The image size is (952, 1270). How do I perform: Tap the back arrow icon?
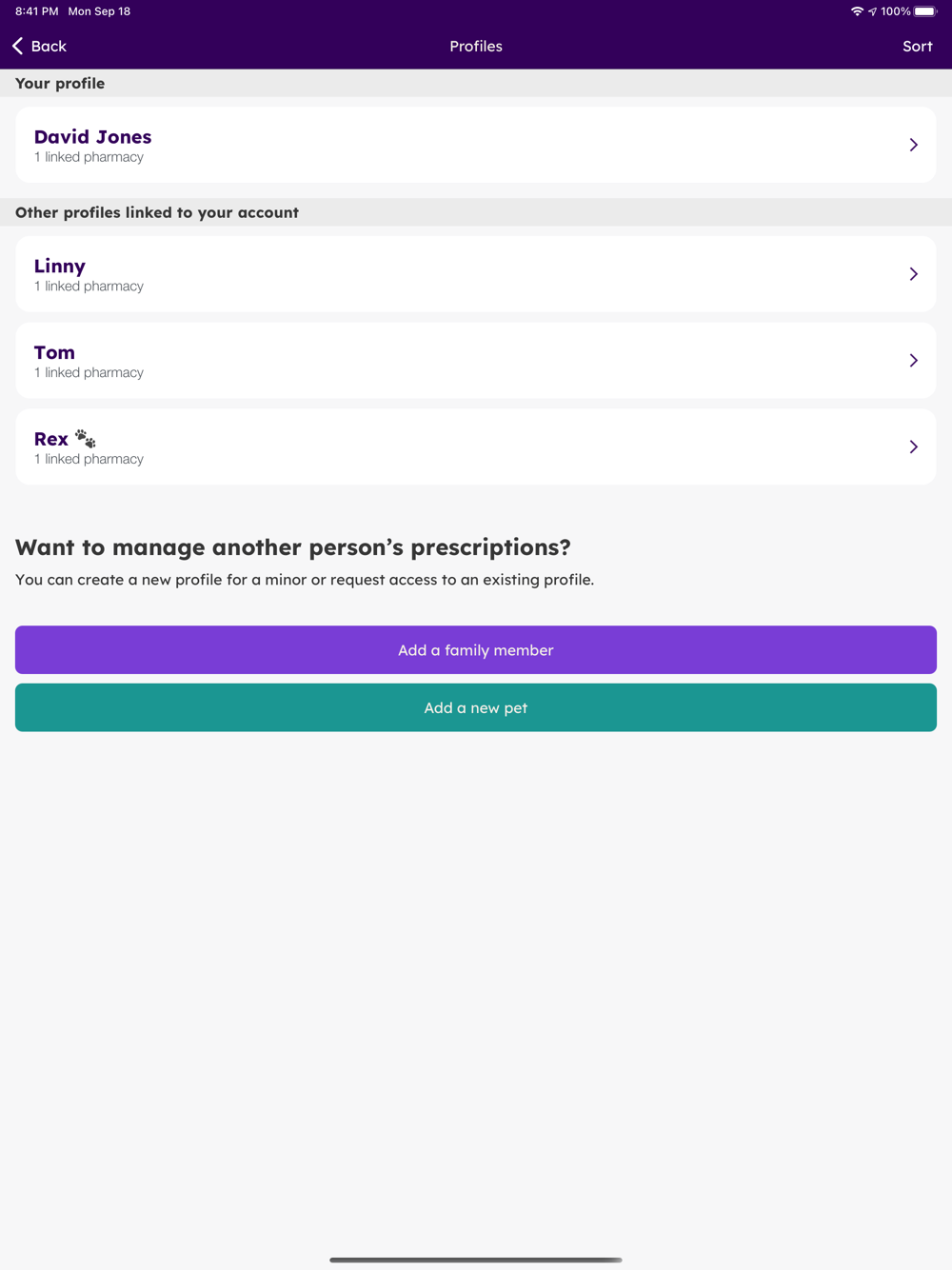[18, 46]
